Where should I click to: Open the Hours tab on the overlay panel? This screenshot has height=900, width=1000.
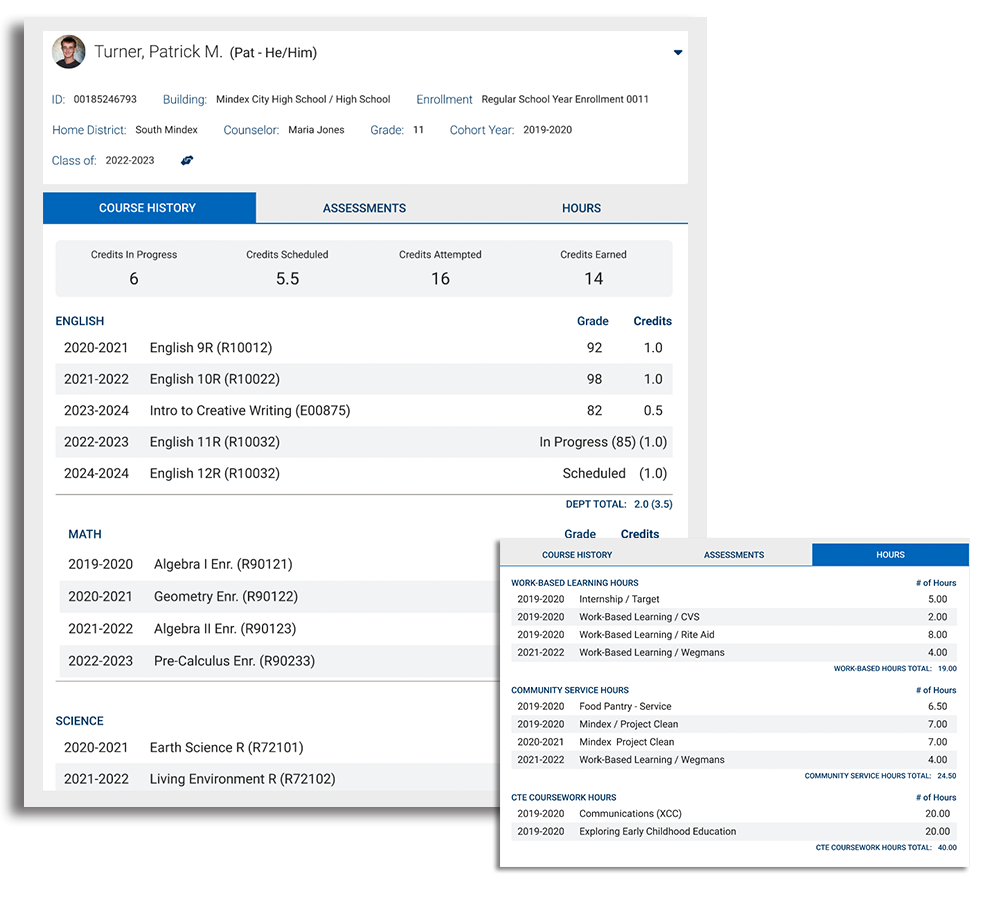889,554
